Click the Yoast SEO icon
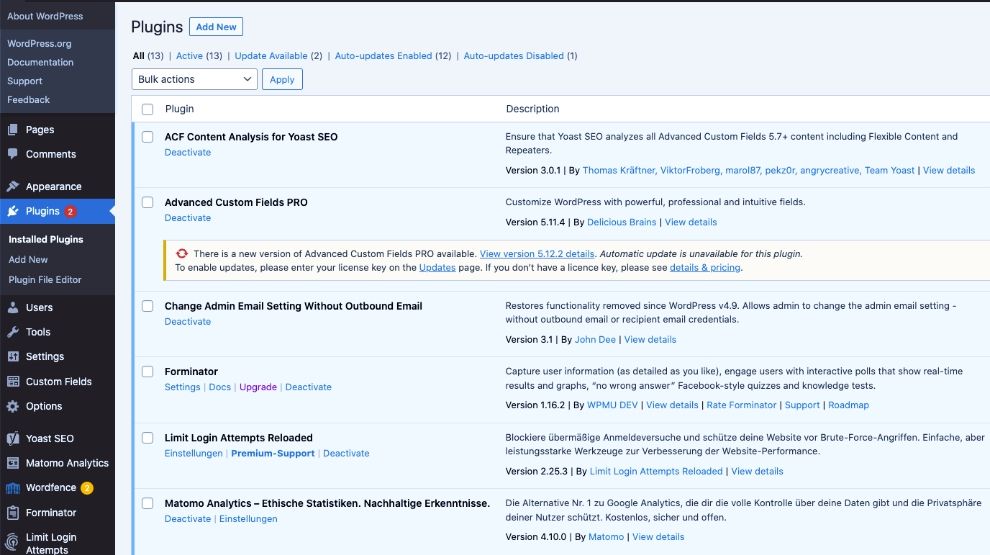 point(13,438)
